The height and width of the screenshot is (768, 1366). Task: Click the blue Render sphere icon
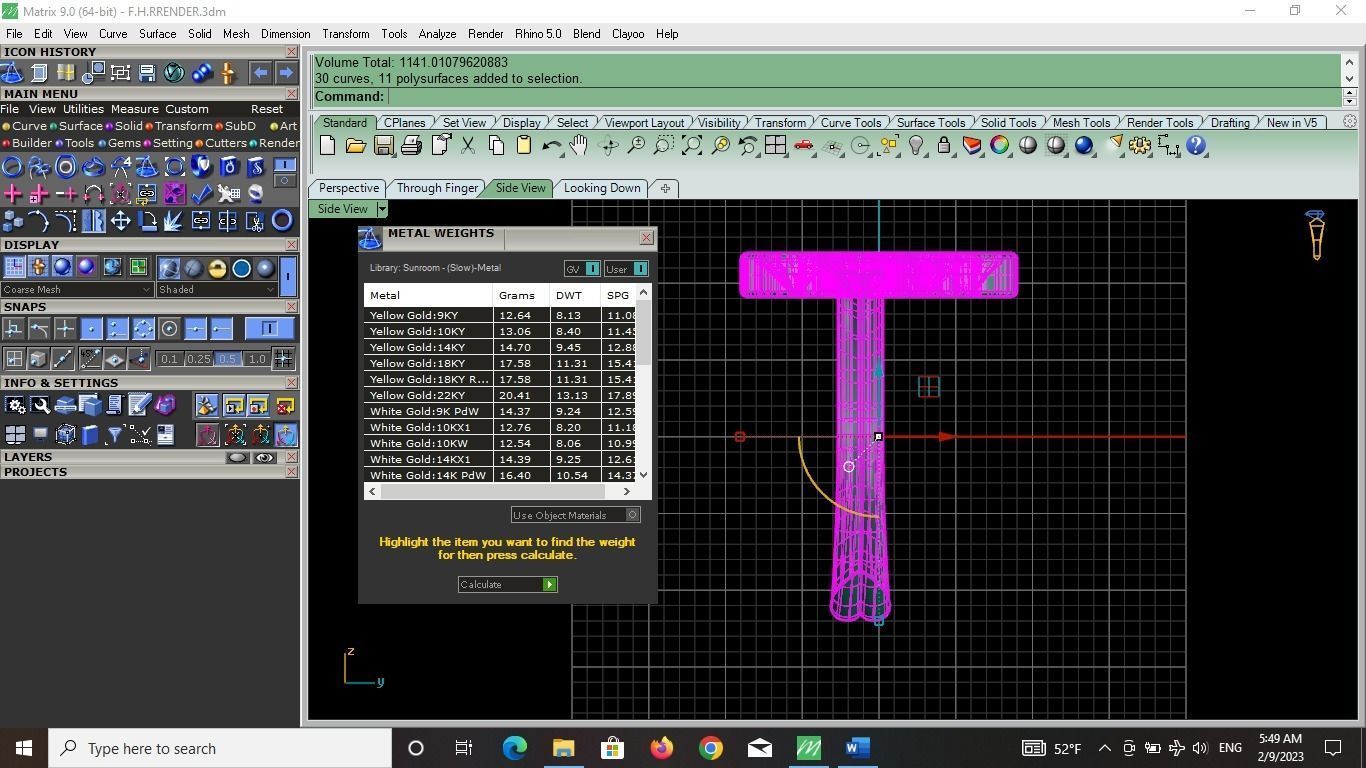tap(1083, 146)
